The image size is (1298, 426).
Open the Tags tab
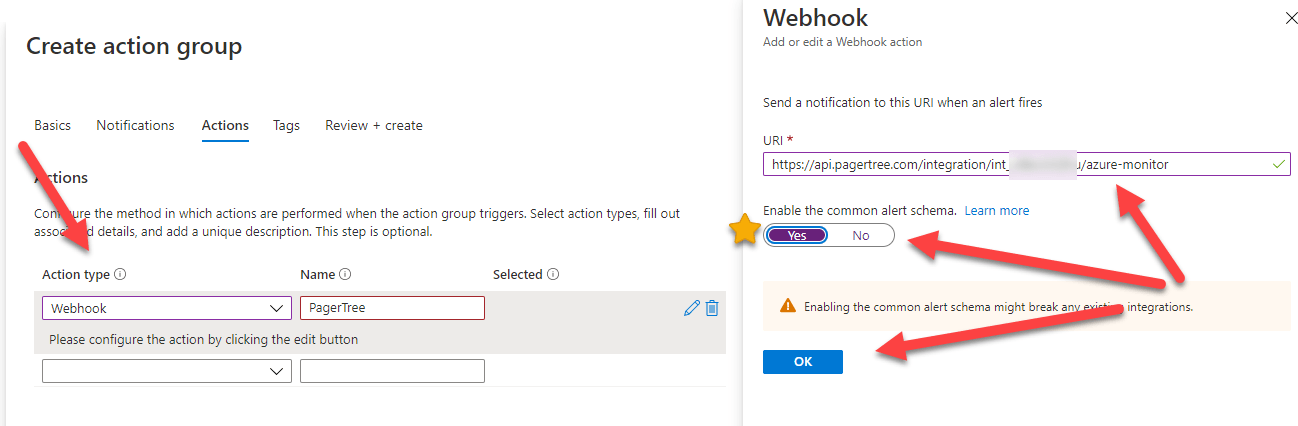pyautogui.click(x=286, y=126)
